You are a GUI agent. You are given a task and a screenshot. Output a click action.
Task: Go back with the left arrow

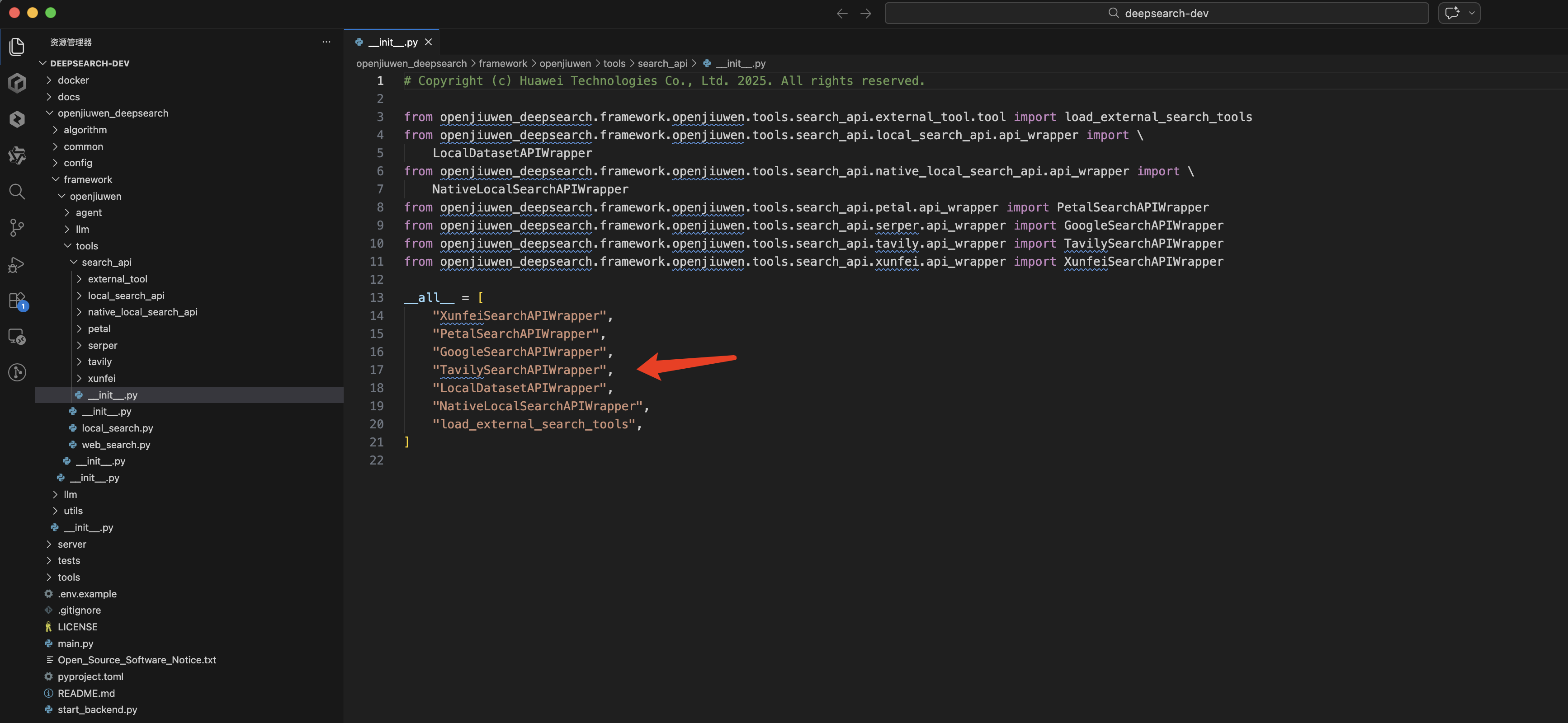(842, 14)
